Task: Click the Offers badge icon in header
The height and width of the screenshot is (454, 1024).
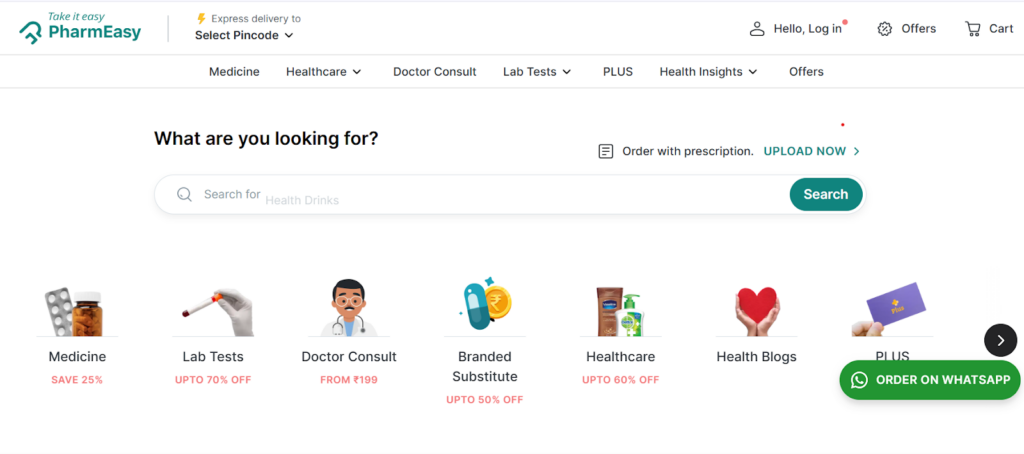Action: point(885,29)
